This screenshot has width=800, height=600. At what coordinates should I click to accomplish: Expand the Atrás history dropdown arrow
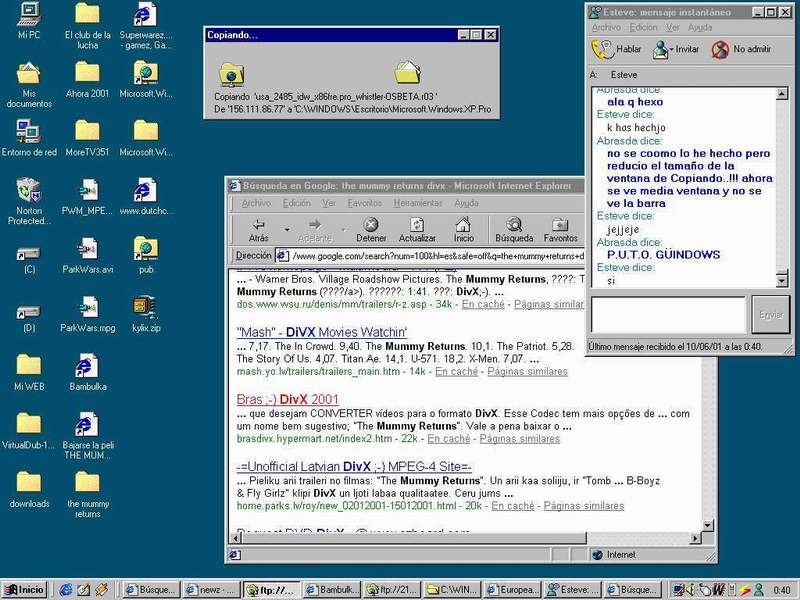point(287,230)
